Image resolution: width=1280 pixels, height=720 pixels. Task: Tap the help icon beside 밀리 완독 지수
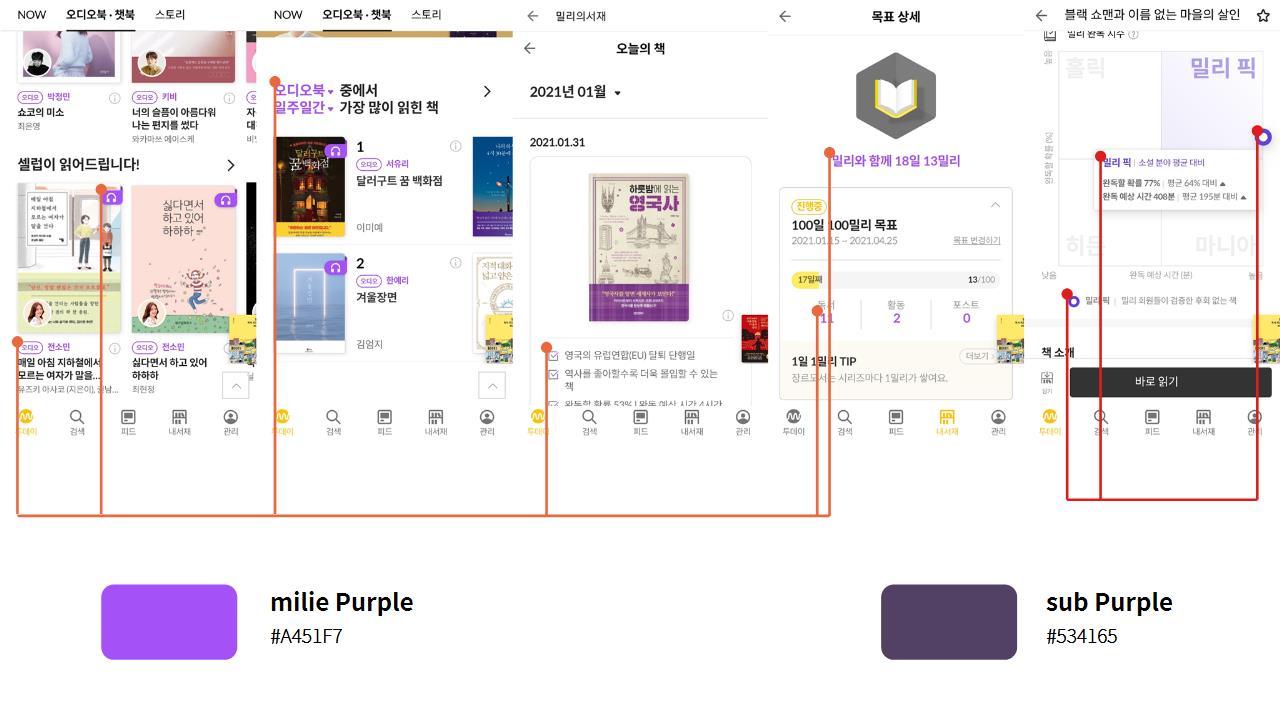pyautogui.click(x=1132, y=34)
